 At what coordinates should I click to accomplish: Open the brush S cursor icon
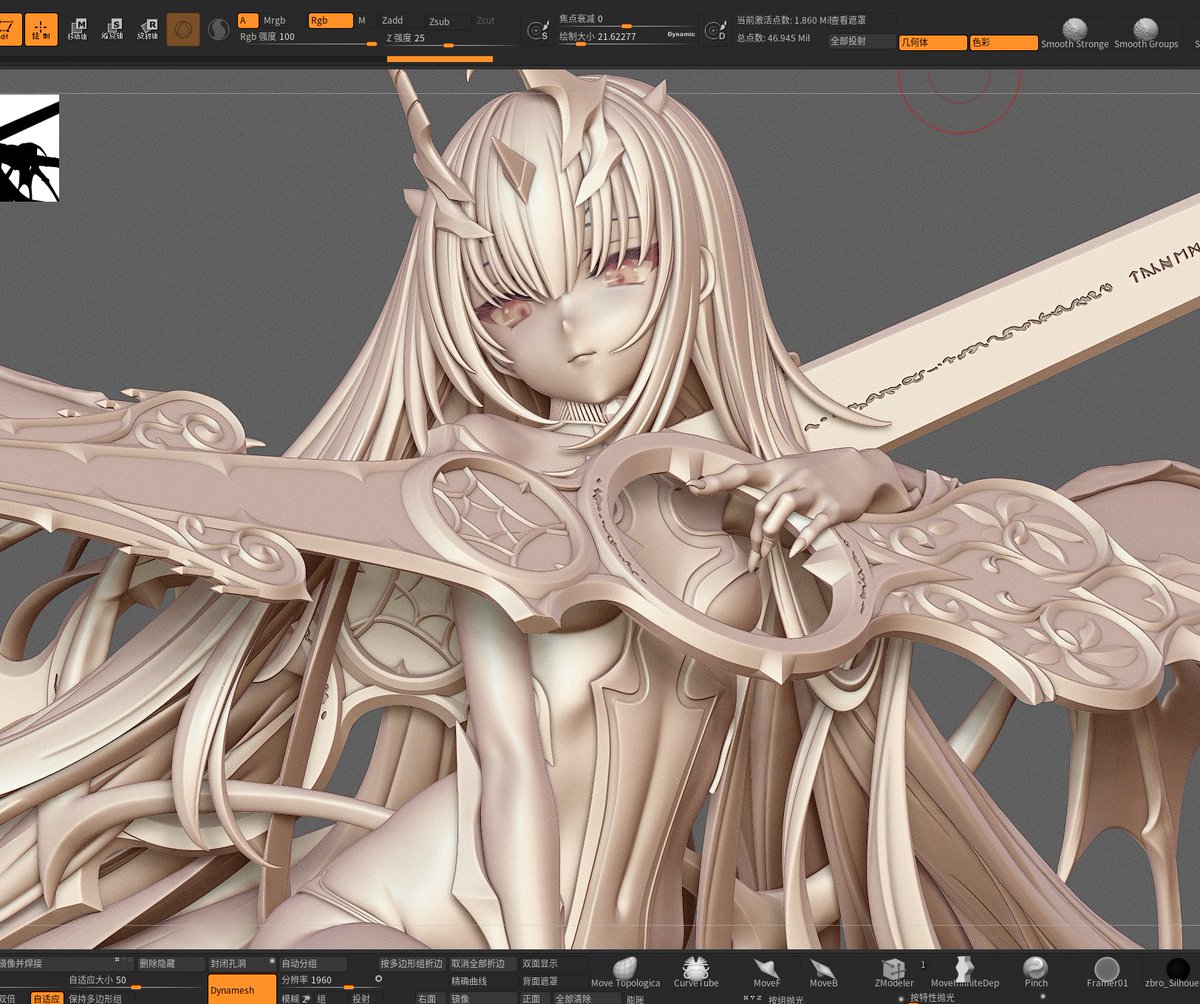pos(538,31)
